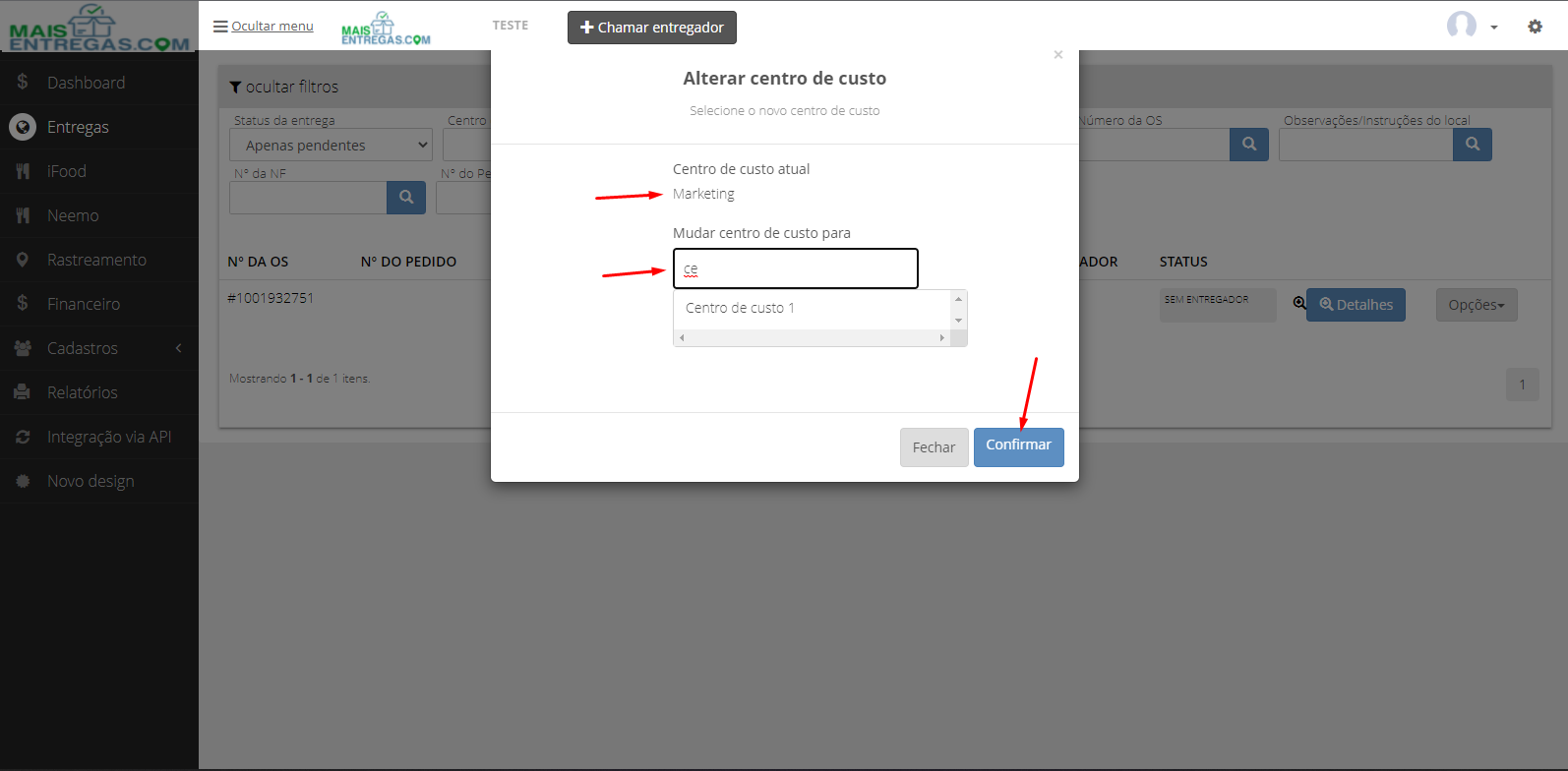Screen dimensions: 1568x771
Task: Open the Status da entrega dropdown
Action: coord(331,145)
